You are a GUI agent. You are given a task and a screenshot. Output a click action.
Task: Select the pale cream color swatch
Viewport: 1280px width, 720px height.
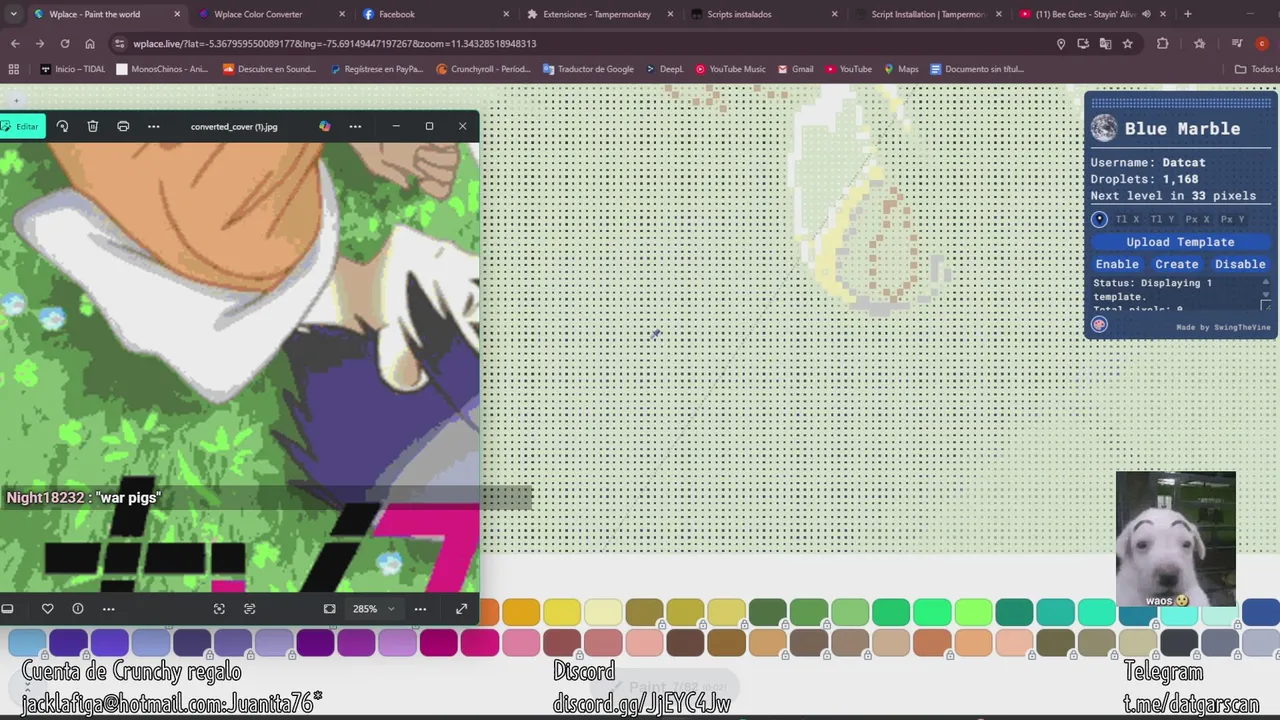603,612
